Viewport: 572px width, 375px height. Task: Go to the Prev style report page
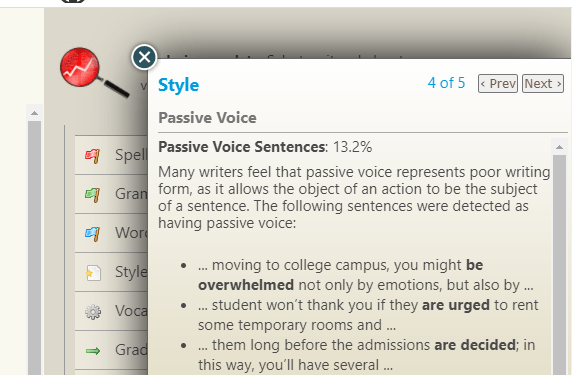pyautogui.click(x=498, y=84)
